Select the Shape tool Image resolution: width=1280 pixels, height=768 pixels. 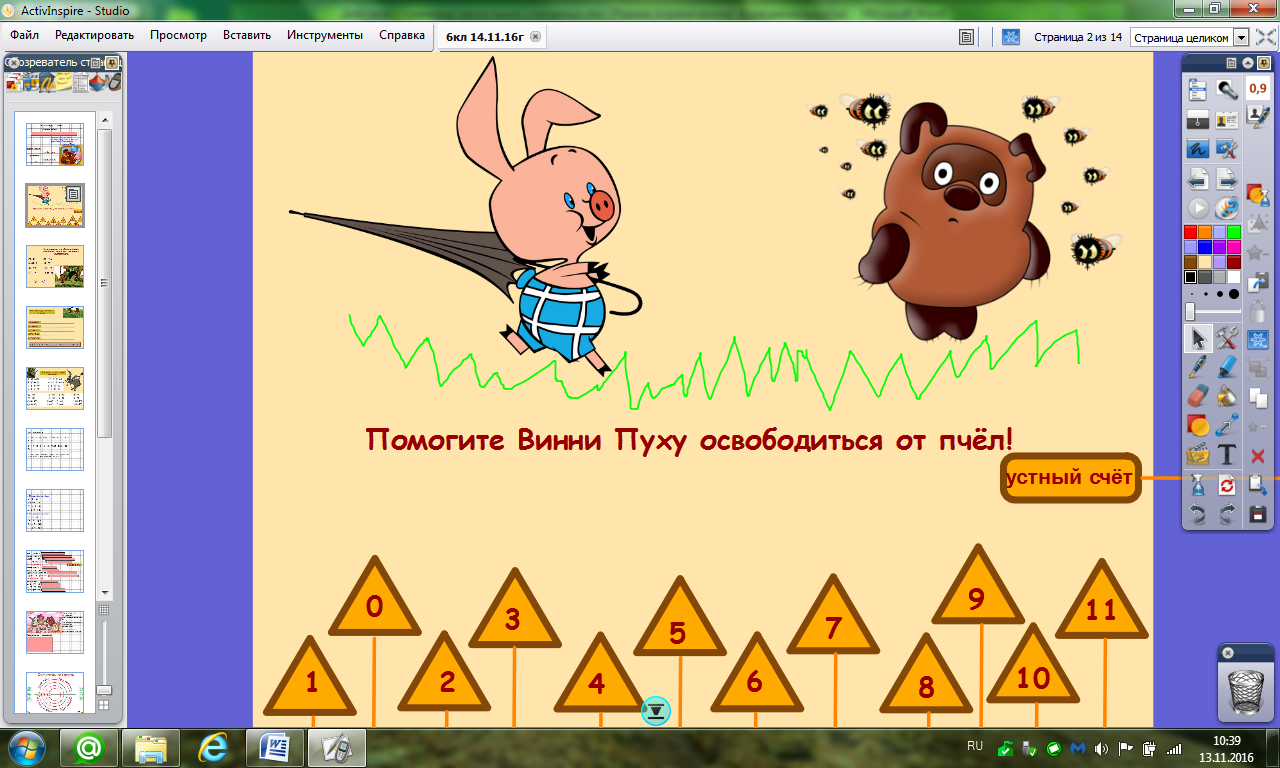pos(1198,426)
